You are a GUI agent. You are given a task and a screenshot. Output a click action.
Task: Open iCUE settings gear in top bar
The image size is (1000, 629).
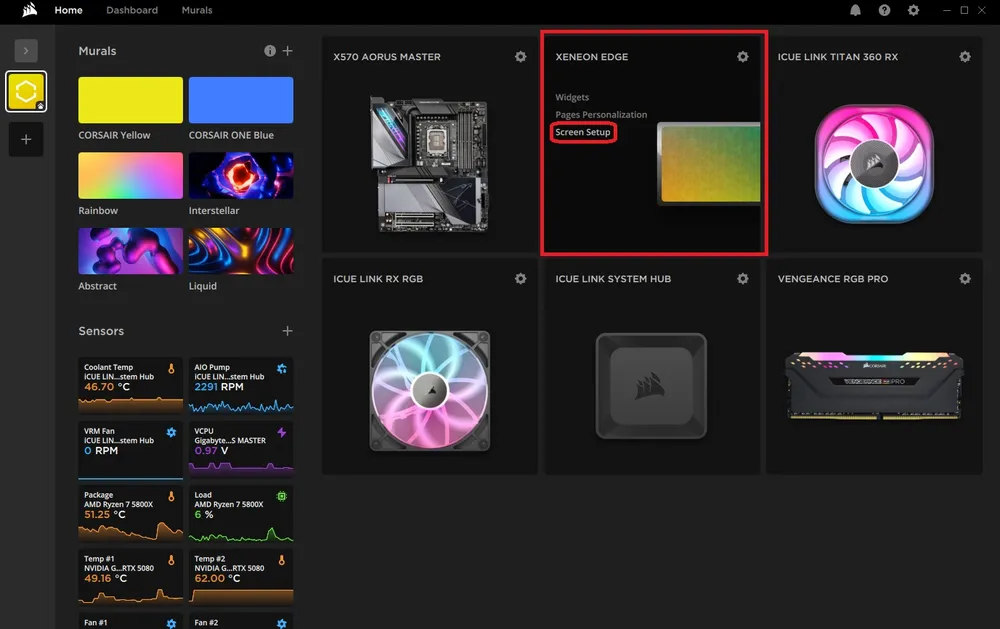pyautogui.click(x=913, y=10)
